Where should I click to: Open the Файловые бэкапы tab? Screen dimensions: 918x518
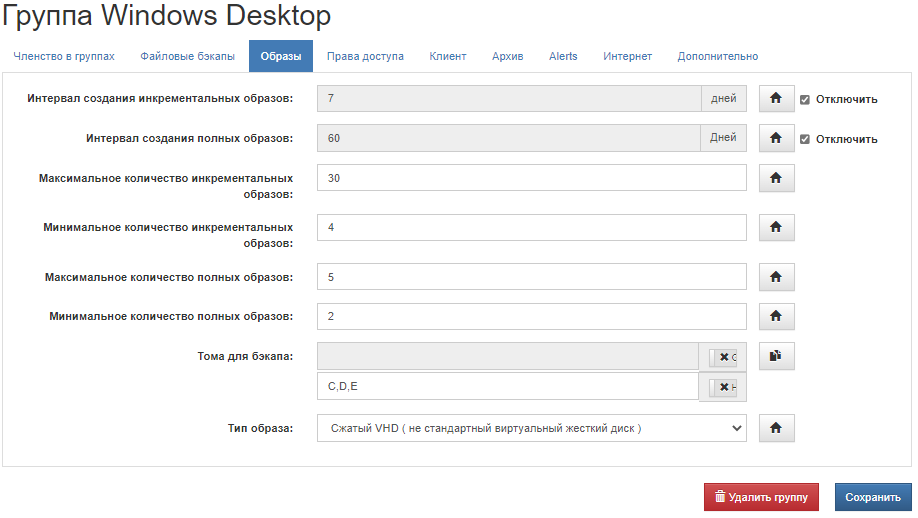pyautogui.click(x=187, y=56)
